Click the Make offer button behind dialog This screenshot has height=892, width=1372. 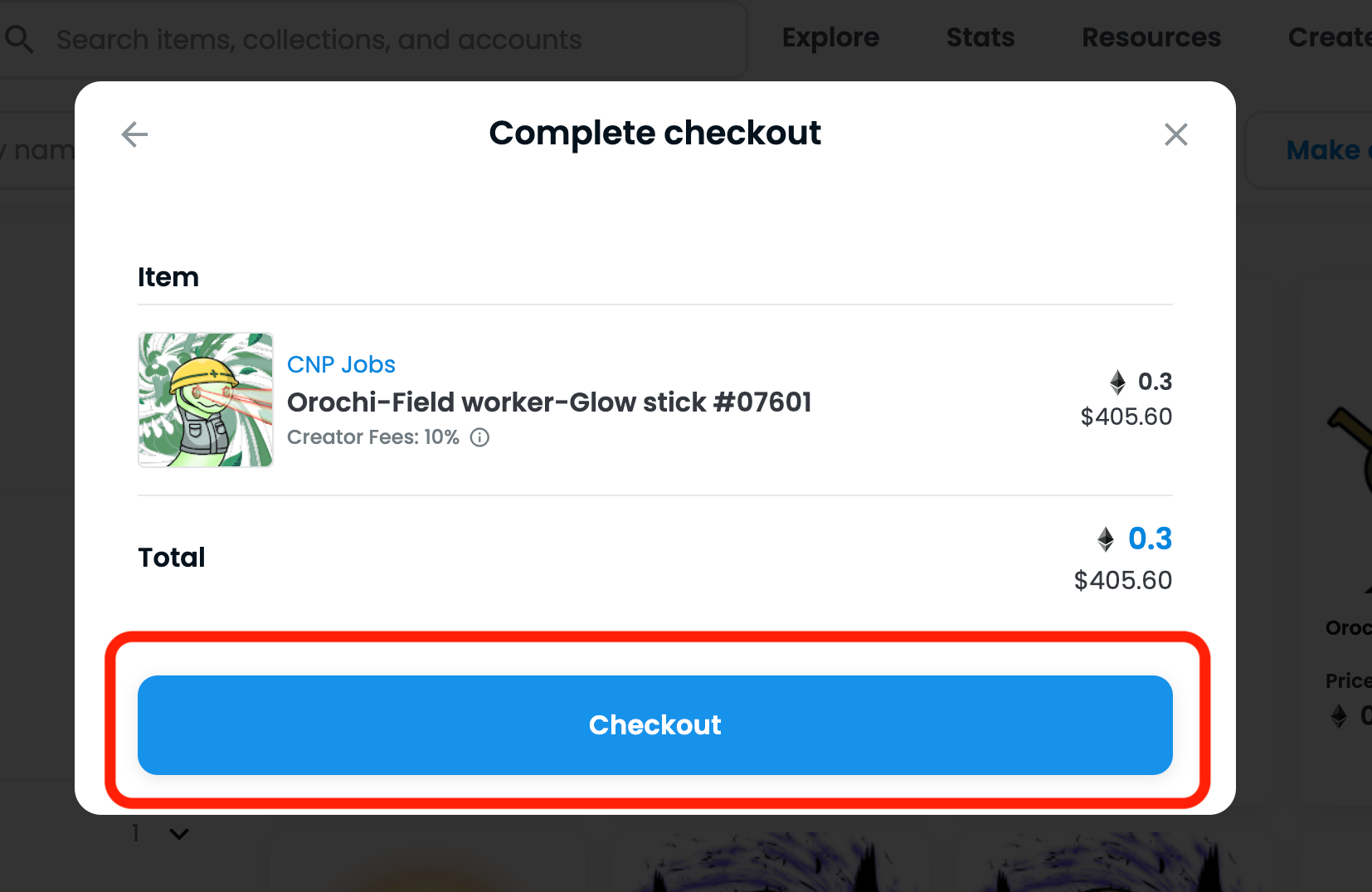tap(1309, 150)
